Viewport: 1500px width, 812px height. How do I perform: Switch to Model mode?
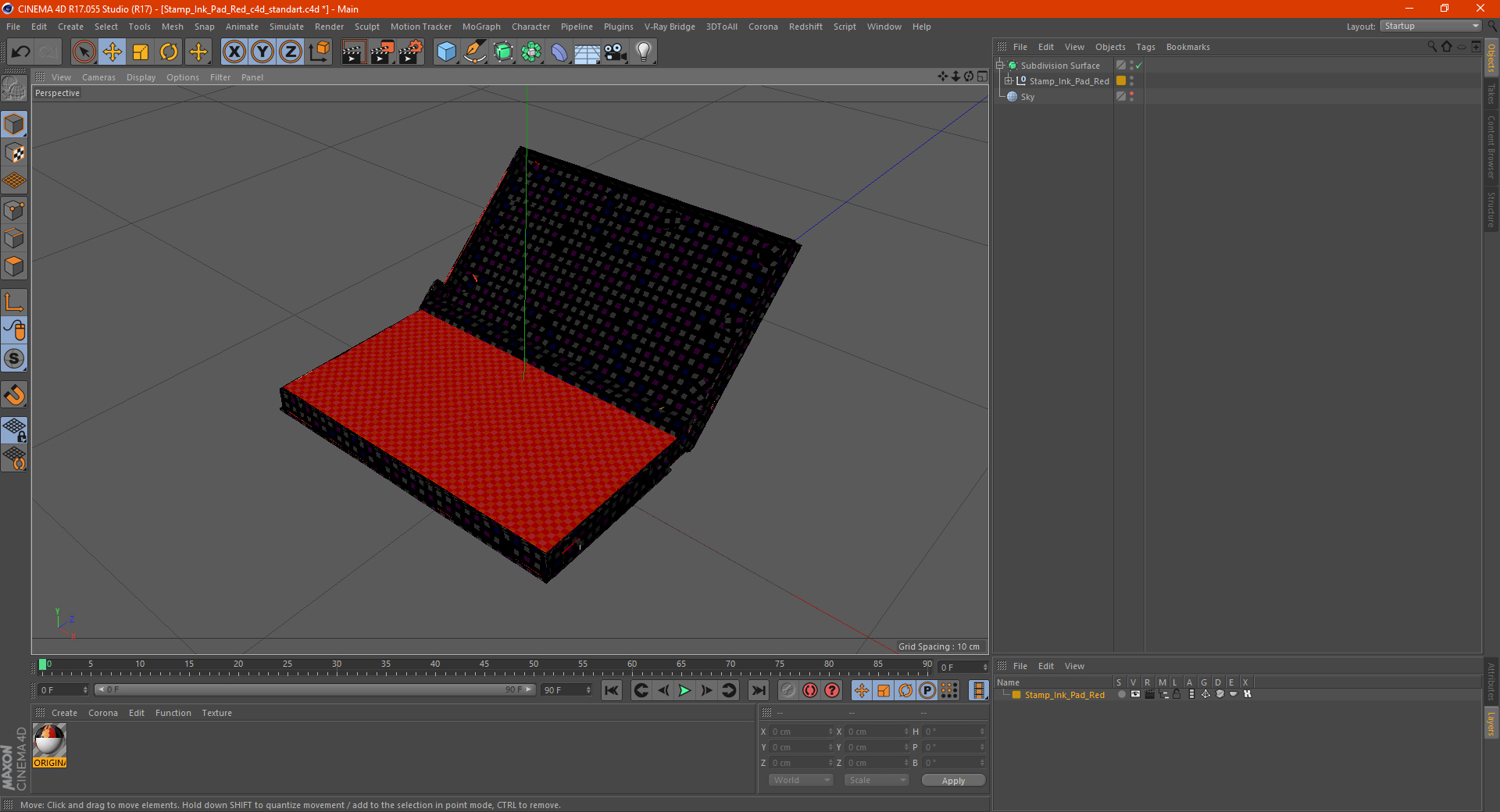coord(14,125)
